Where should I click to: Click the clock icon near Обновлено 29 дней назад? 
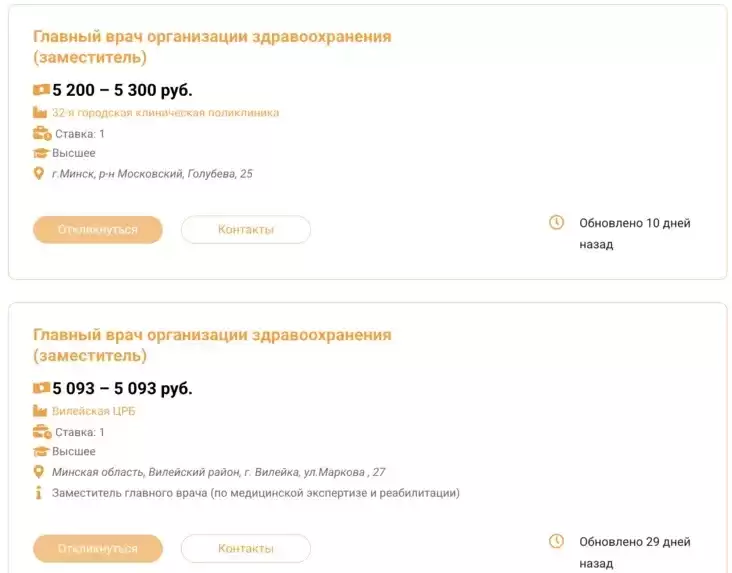557,542
